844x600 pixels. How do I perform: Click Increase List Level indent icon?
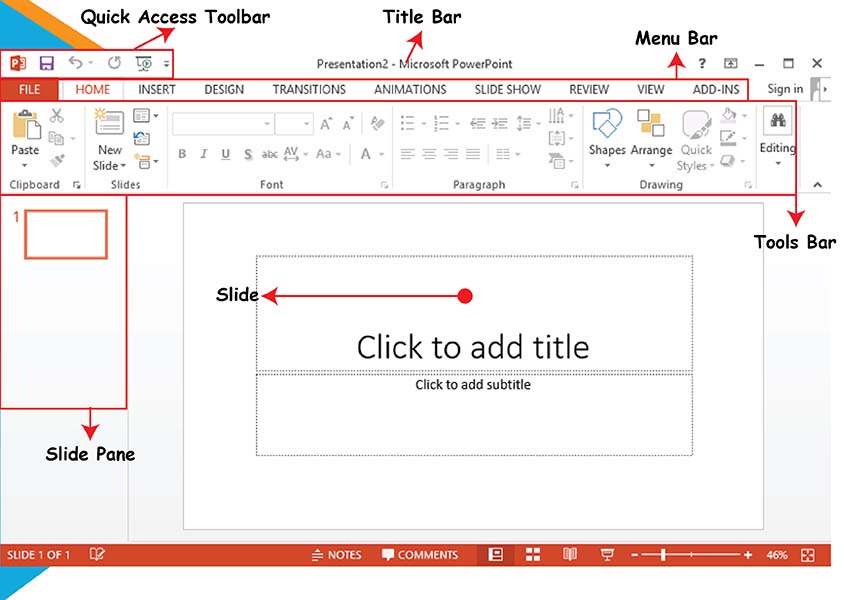500,124
